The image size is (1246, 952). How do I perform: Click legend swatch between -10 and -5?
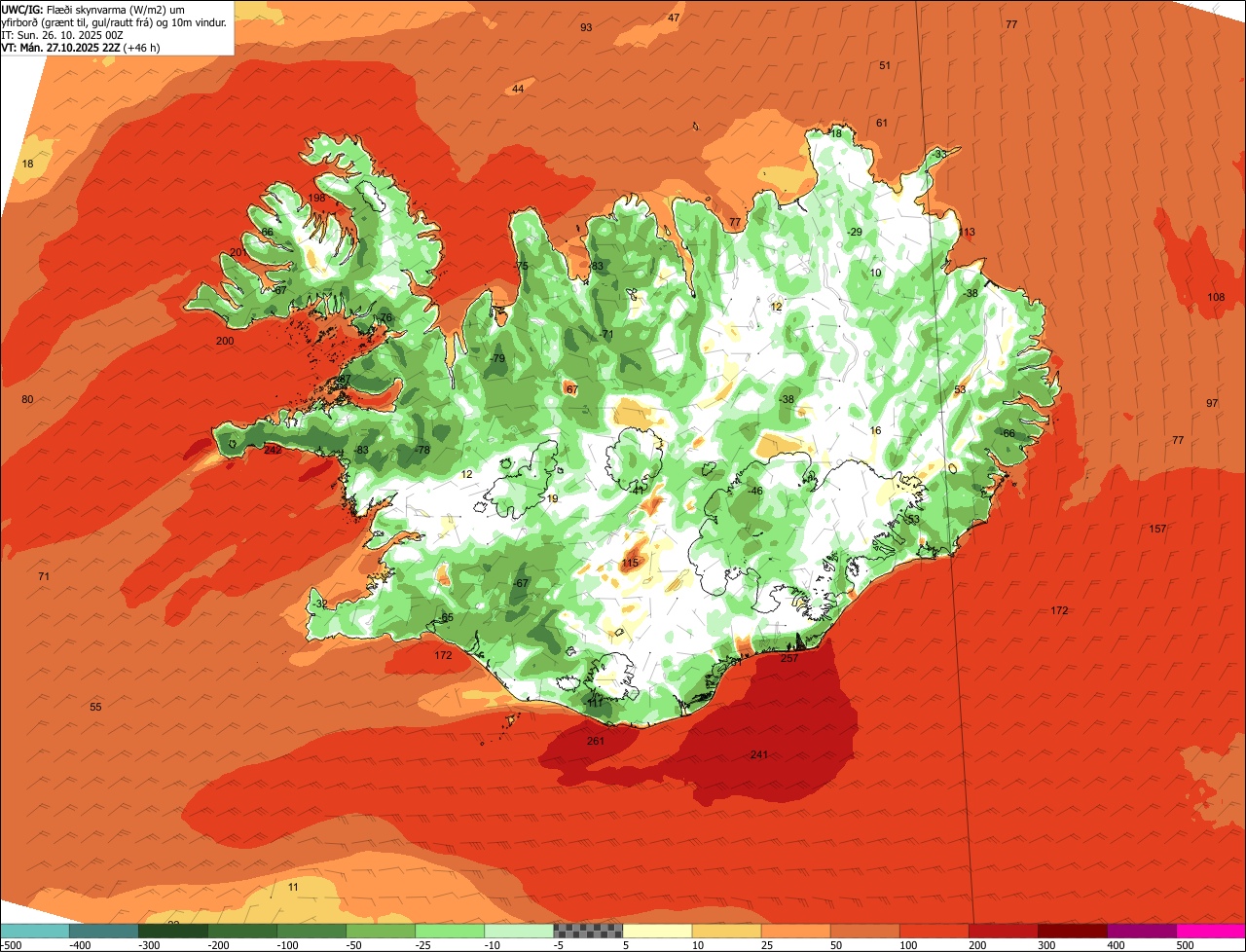tap(518, 931)
